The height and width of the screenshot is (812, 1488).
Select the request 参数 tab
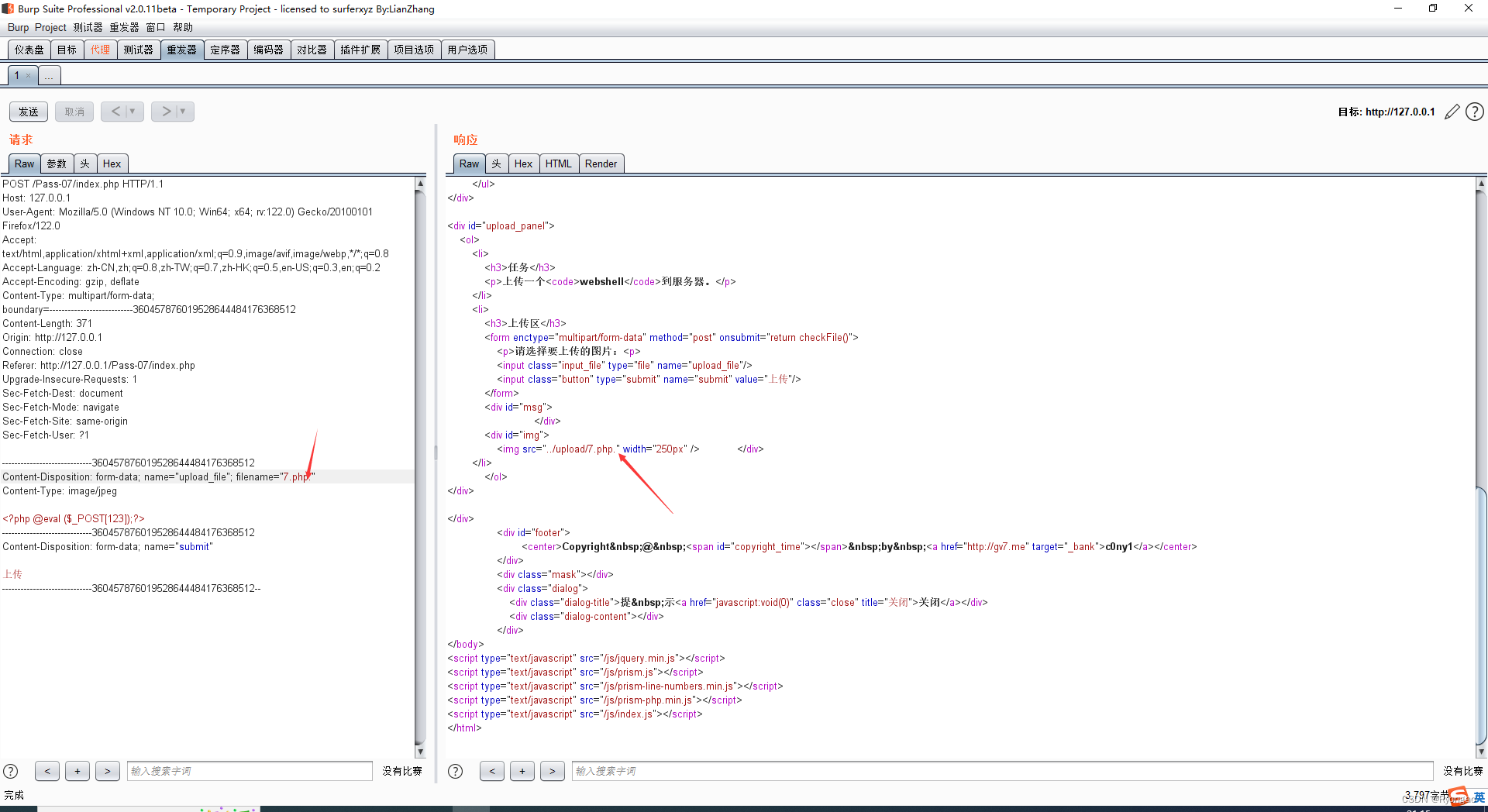[57, 163]
